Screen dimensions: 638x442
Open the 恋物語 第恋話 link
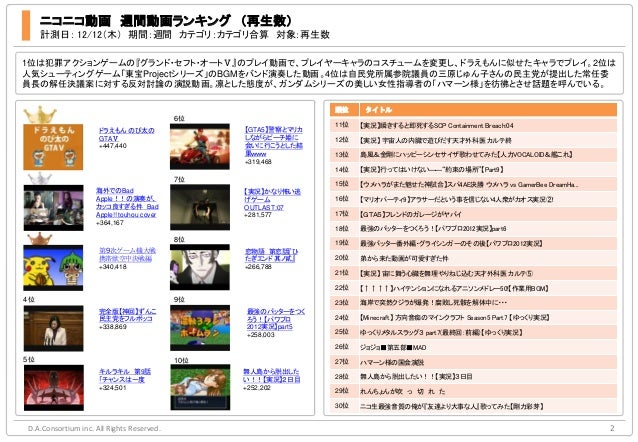[271, 255]
